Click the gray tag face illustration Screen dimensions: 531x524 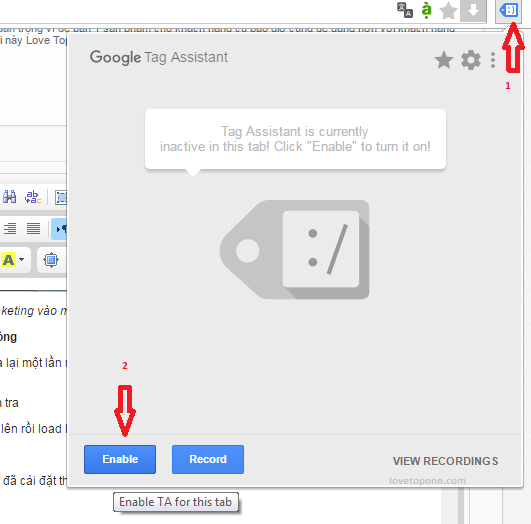[295, 250]
